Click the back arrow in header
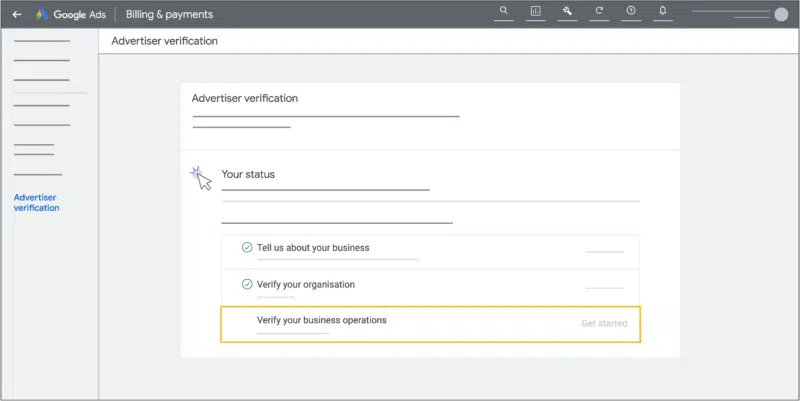The image size is (800, 401). coord(17,14)
